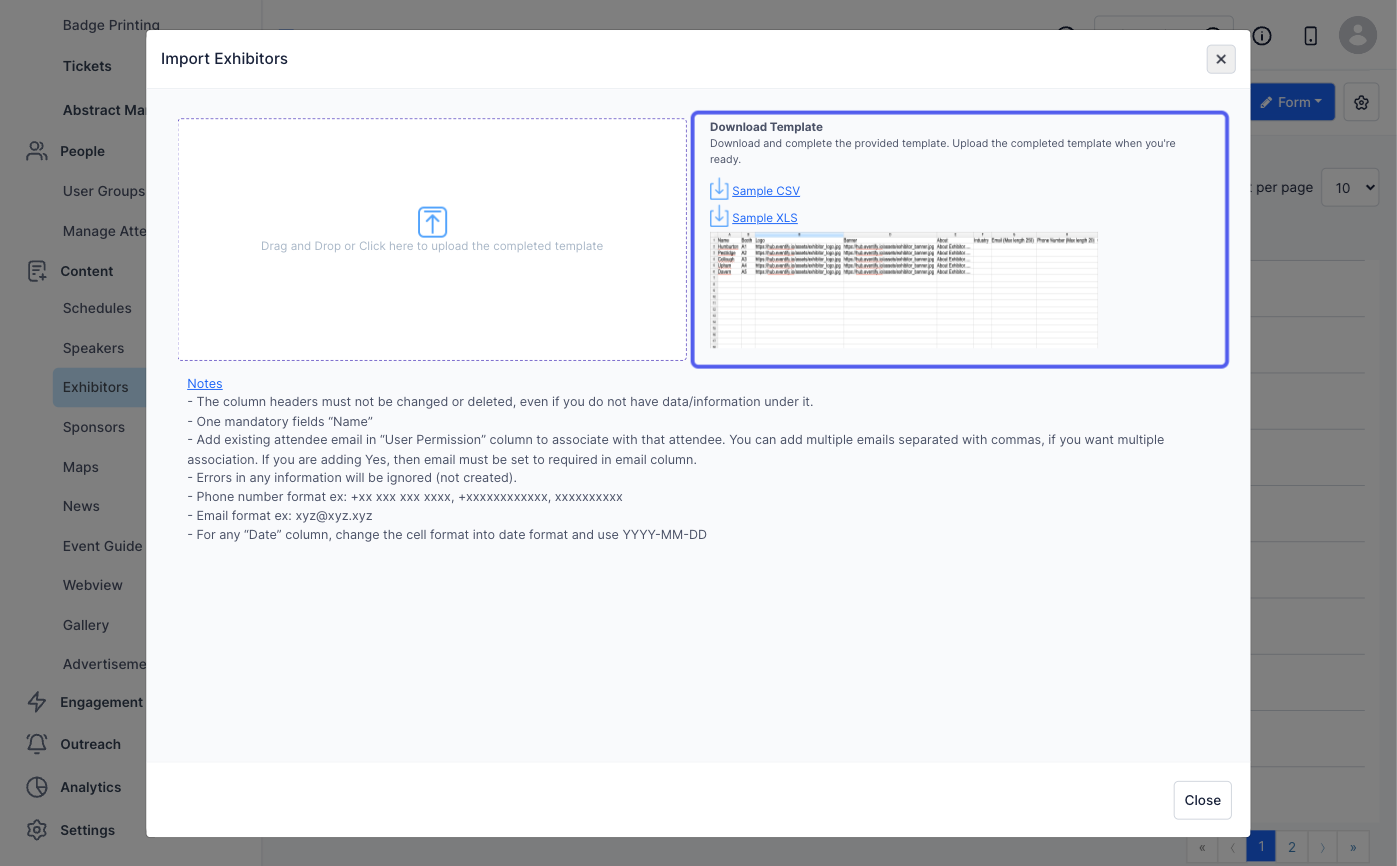Jump to first page with double chevron
The width and height of the screenshot is (1397, 866).
[x=1202, y=847]
